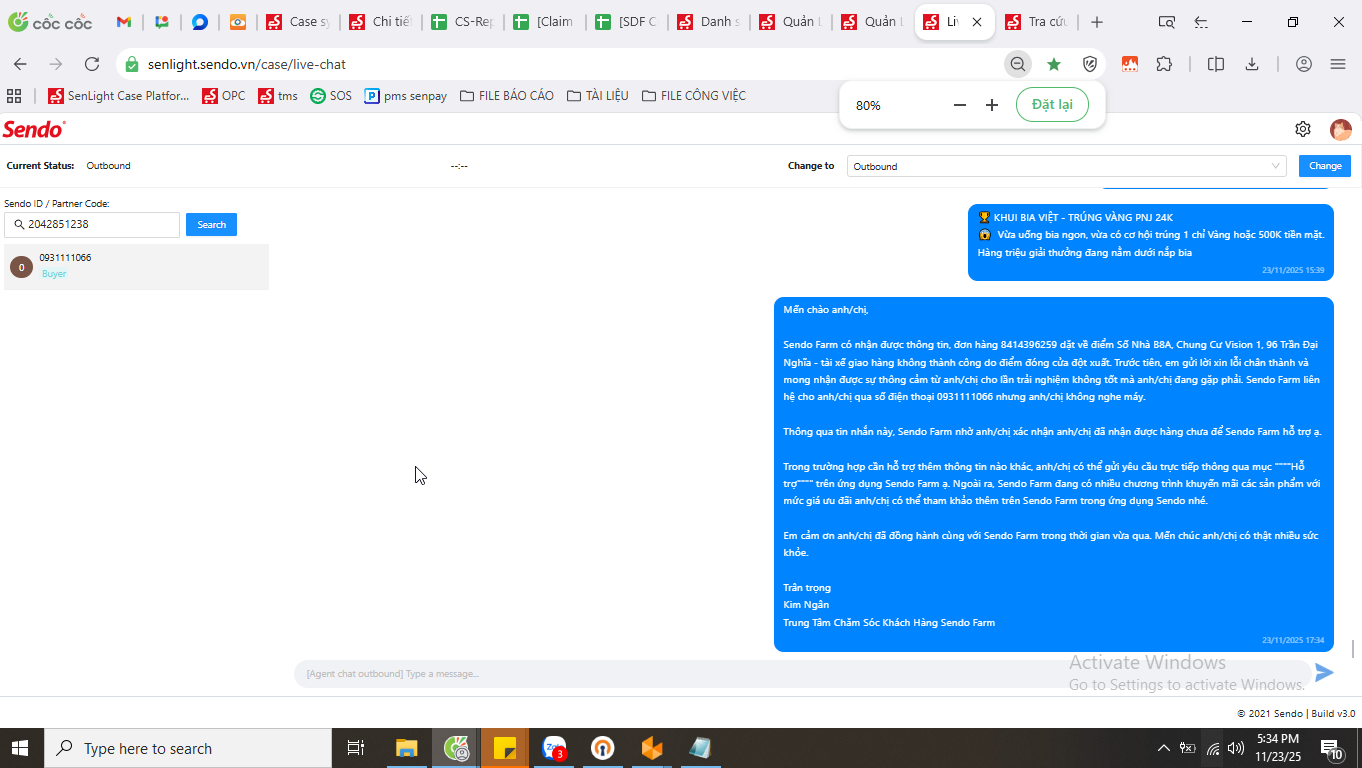Open the pms senpay bookmark
The height and width of the screenshot is (768, 1362).
(x=405, y=96)
